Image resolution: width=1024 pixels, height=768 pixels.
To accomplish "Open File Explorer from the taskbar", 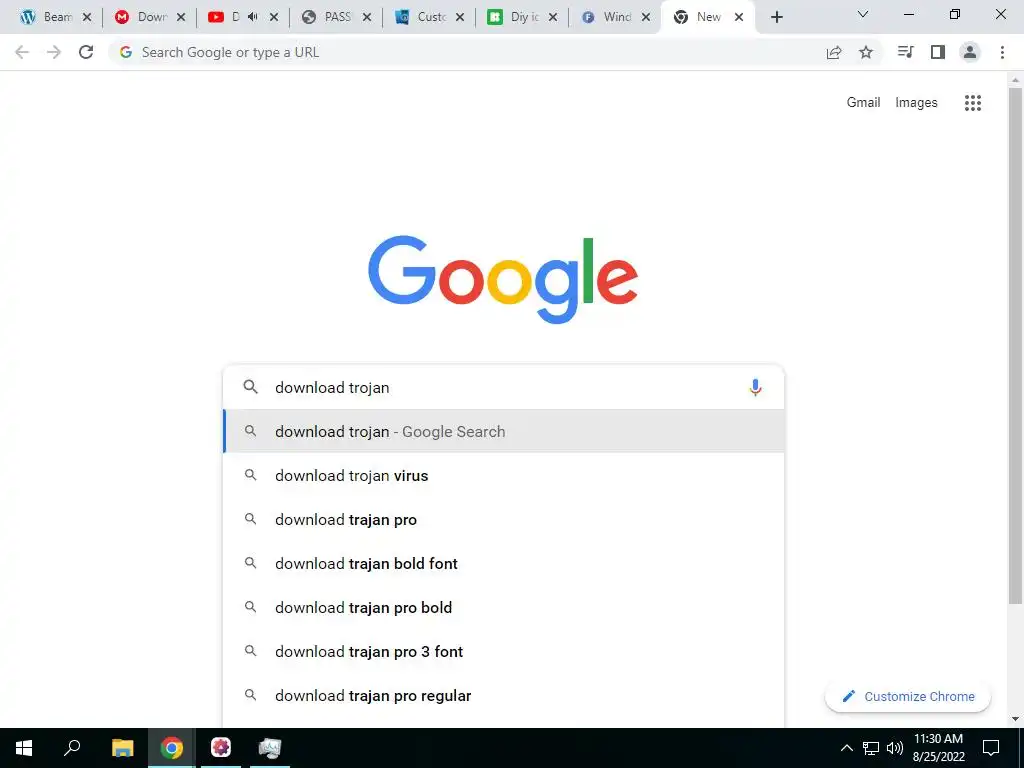I will coord(122,748).
